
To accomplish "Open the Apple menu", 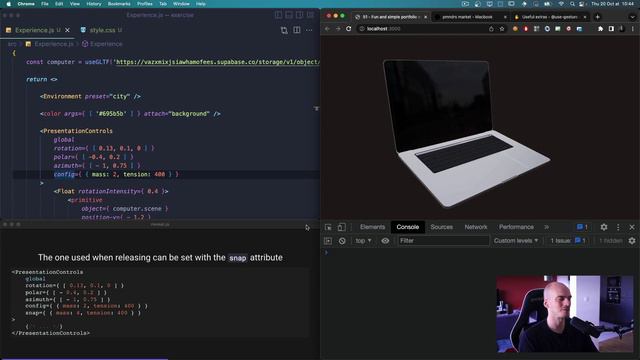I will [9, 4].
